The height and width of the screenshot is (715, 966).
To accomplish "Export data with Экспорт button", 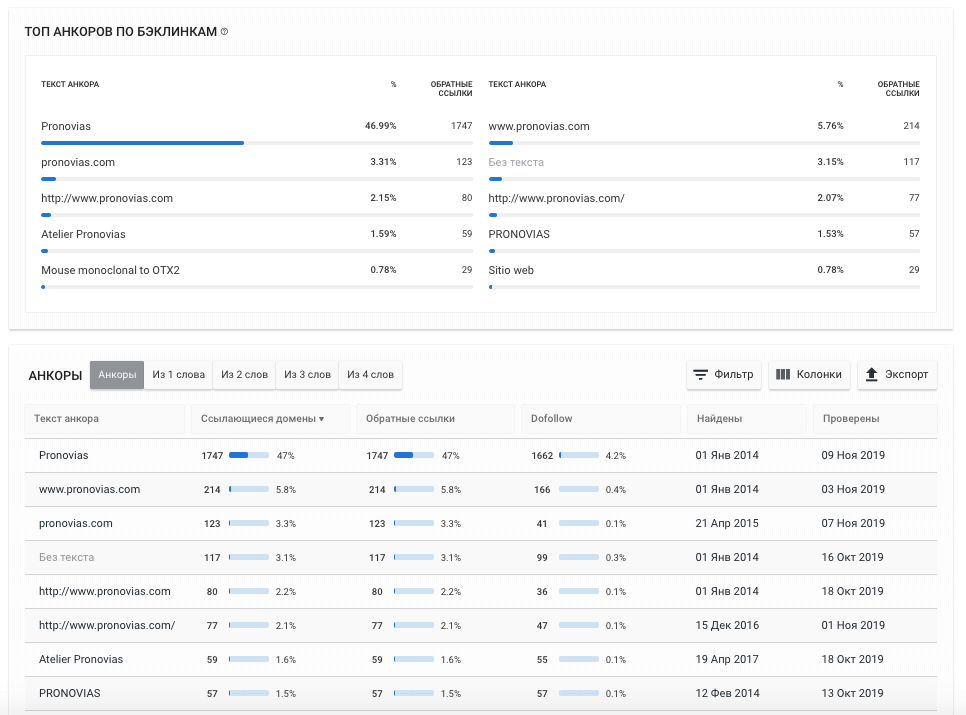I will click(x=897, y=374).
